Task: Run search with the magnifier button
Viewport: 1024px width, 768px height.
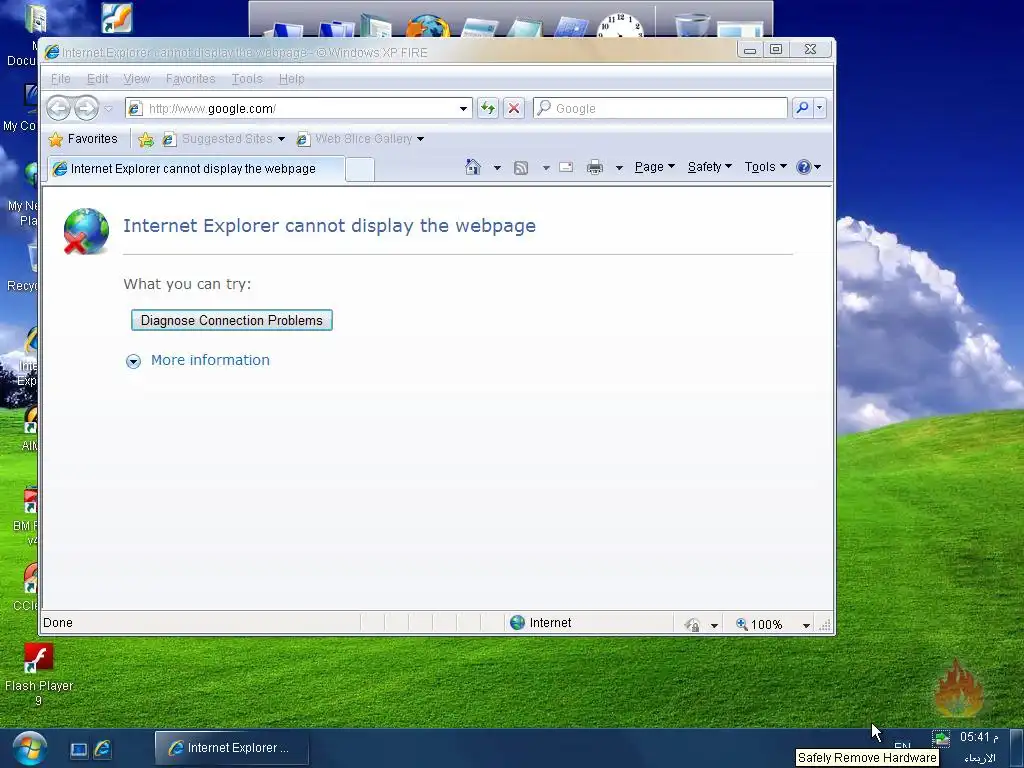Action: click(x=801, y=108)
